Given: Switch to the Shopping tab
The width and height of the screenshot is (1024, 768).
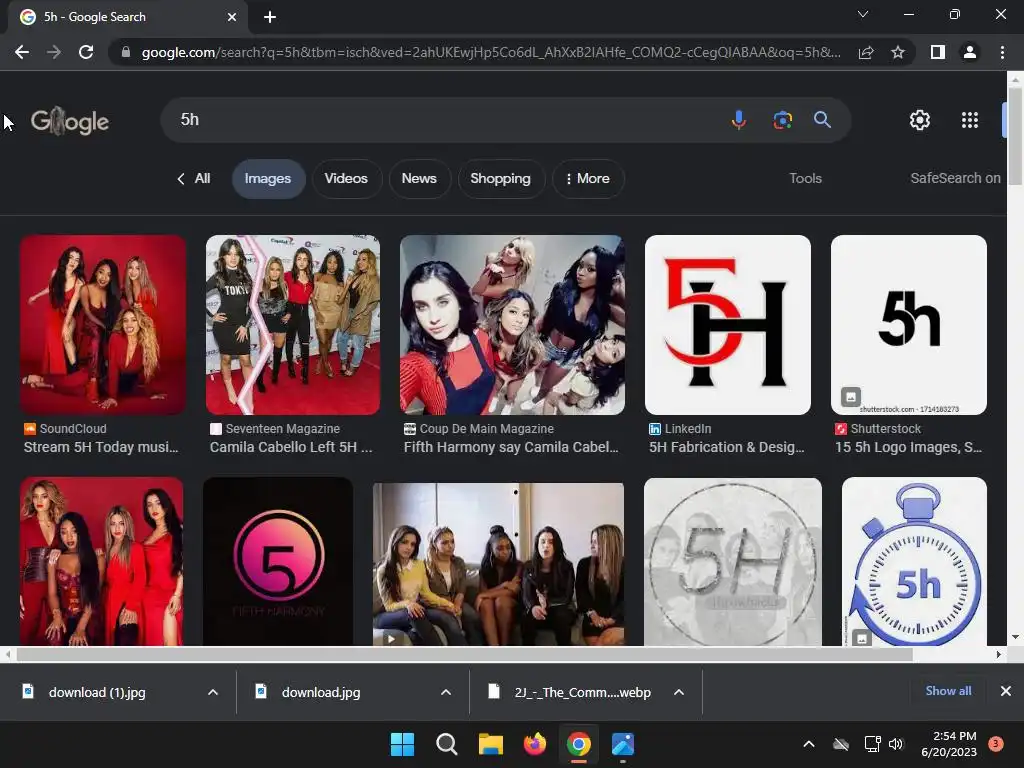Looking at the screenshot, I should click(x=501, y=178).
